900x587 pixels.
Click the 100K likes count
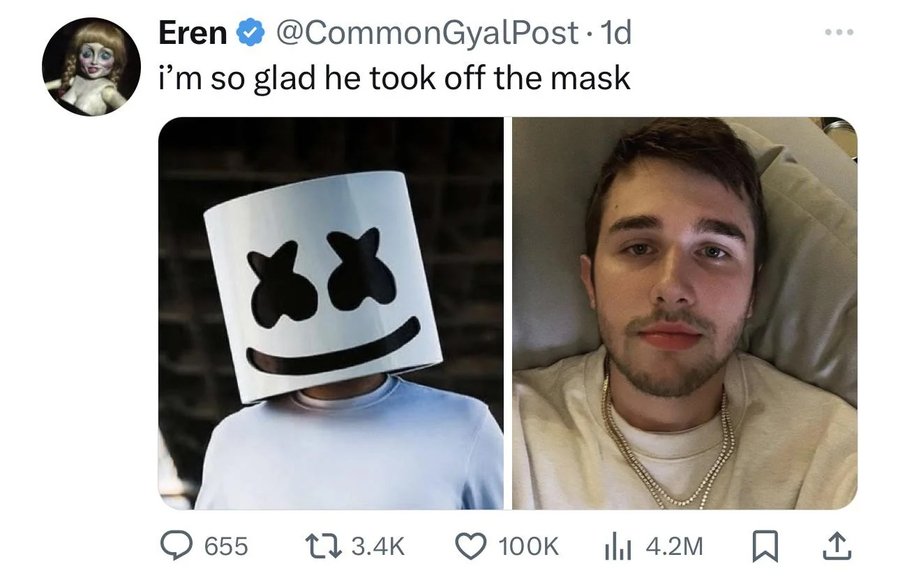tap(527, 545)
